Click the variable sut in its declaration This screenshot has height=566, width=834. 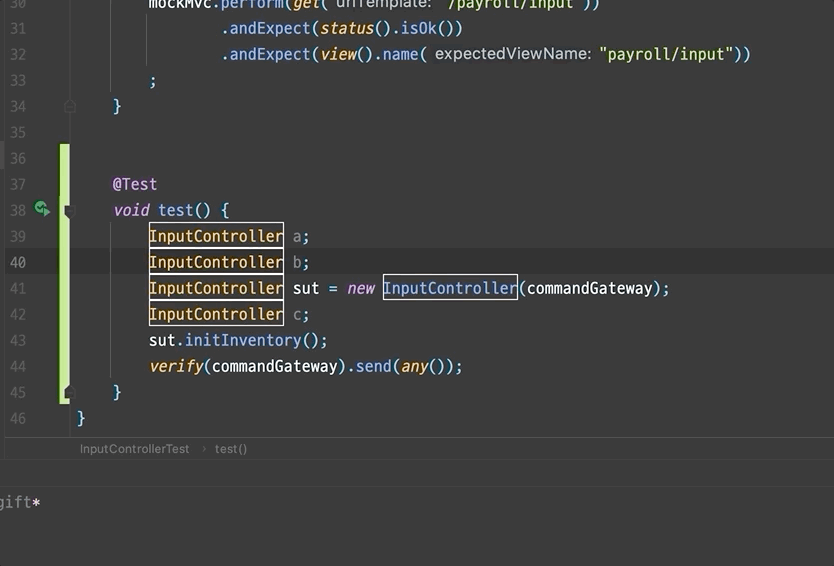point(306,288)
